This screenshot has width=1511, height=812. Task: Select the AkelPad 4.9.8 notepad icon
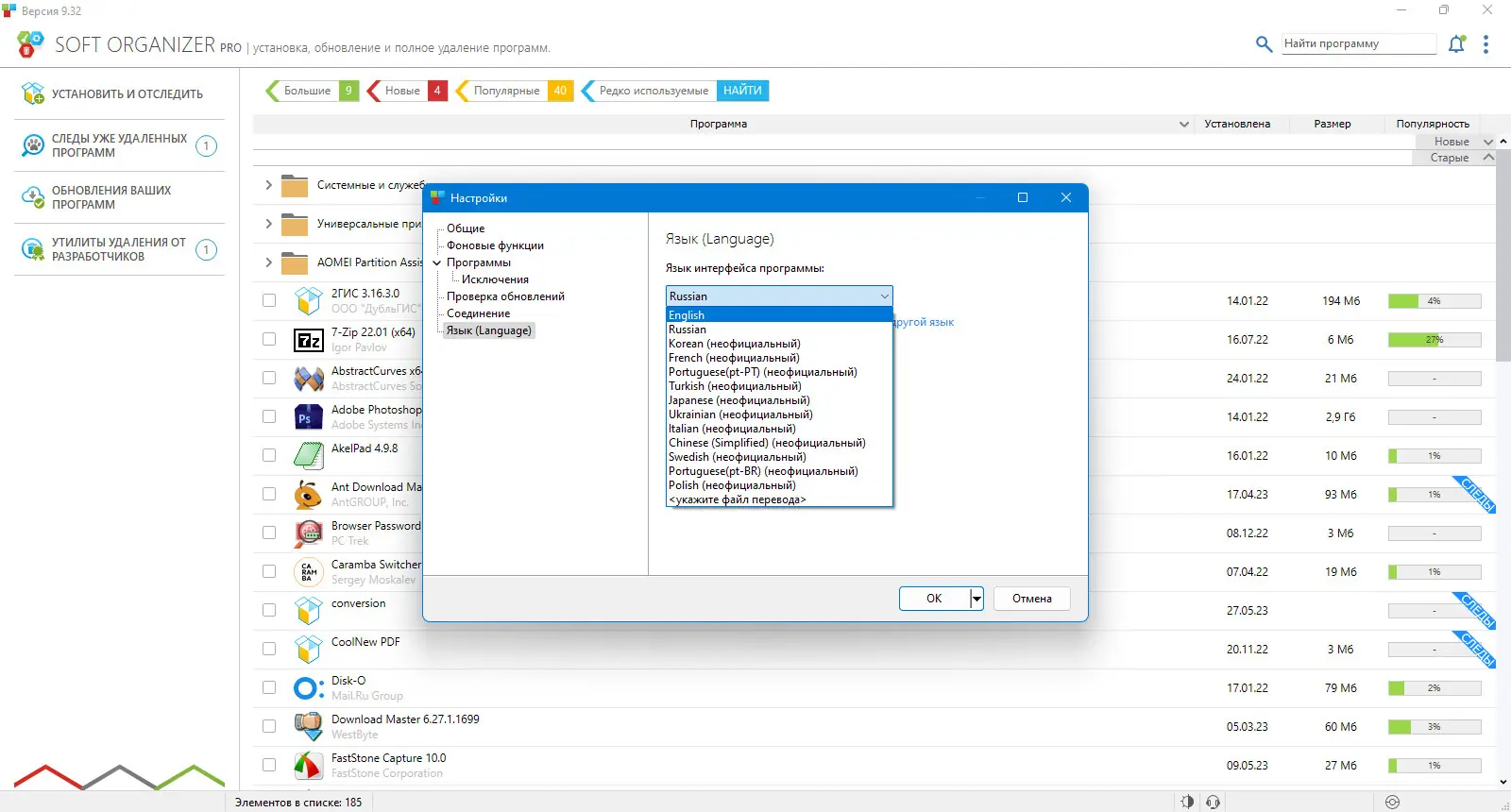click(x=309, y=456)
